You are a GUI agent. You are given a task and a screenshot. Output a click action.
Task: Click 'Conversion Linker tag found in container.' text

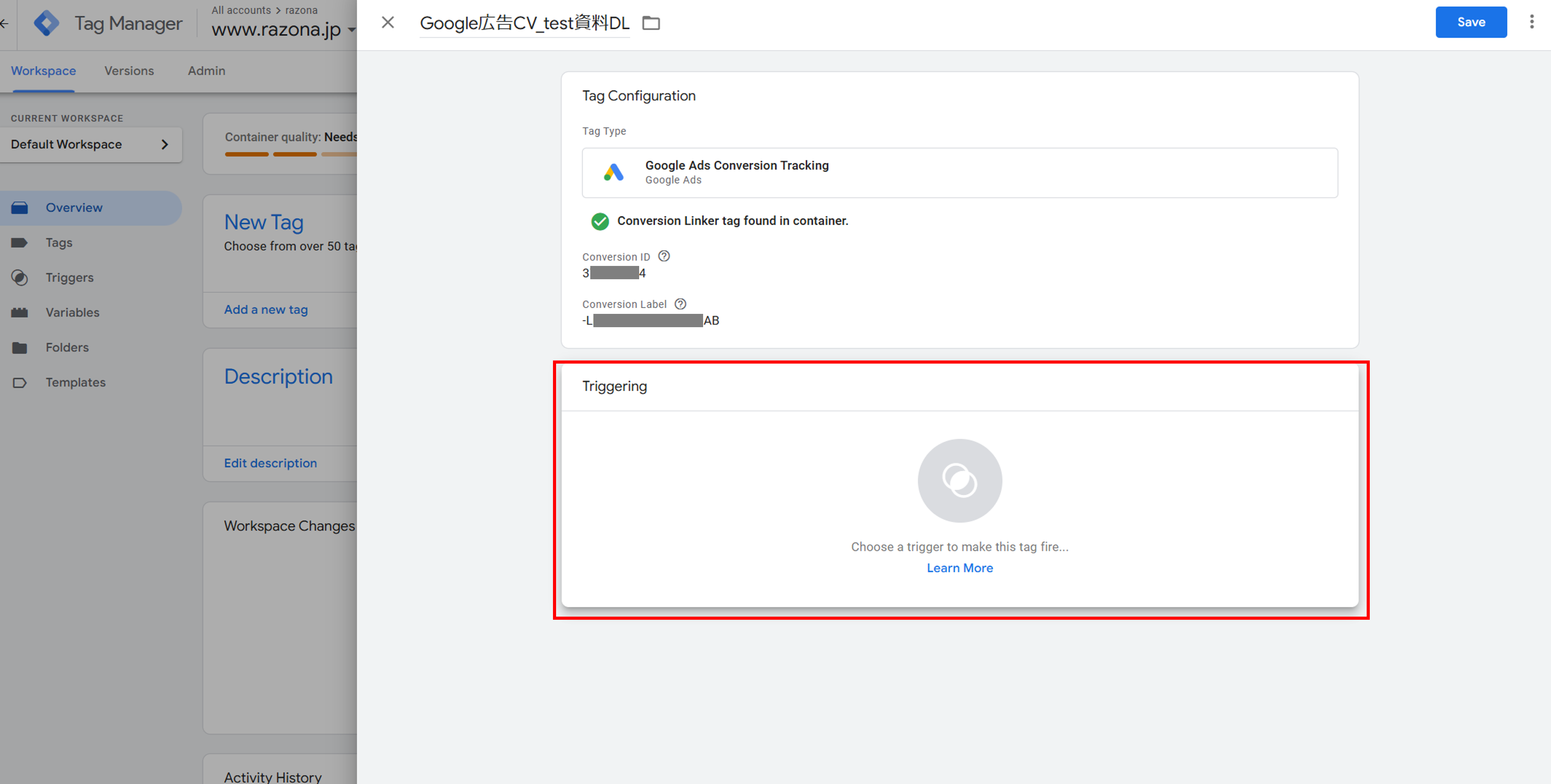point(732,221)
